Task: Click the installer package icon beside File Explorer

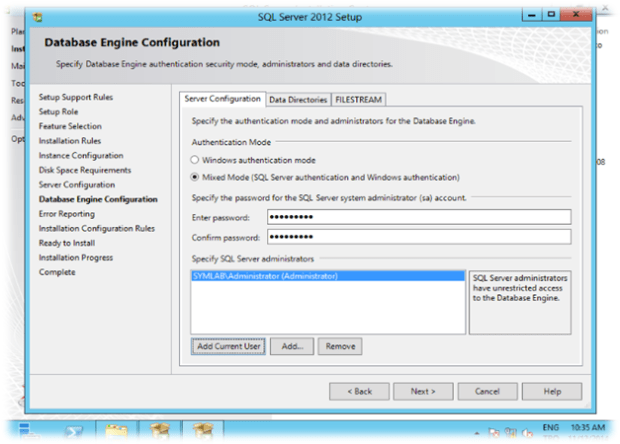Action: click(158, 433)
